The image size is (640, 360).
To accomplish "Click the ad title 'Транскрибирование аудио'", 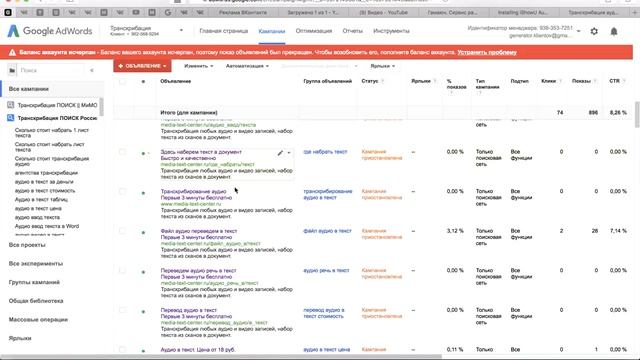I will tap(193, 191).
